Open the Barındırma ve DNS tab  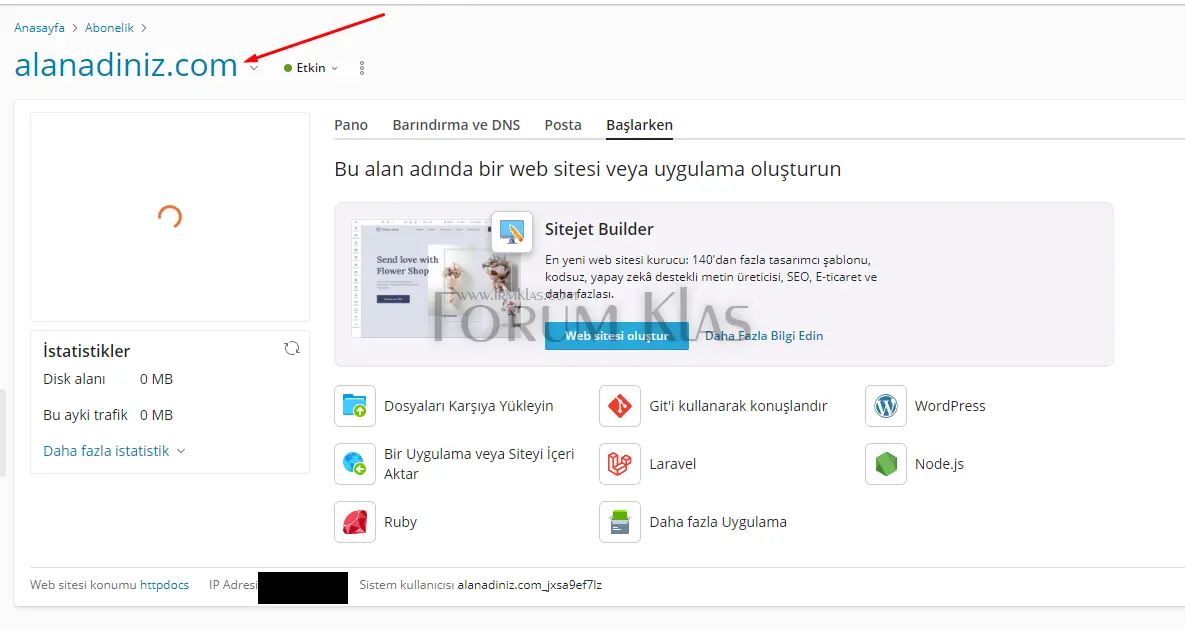[456, 125]
